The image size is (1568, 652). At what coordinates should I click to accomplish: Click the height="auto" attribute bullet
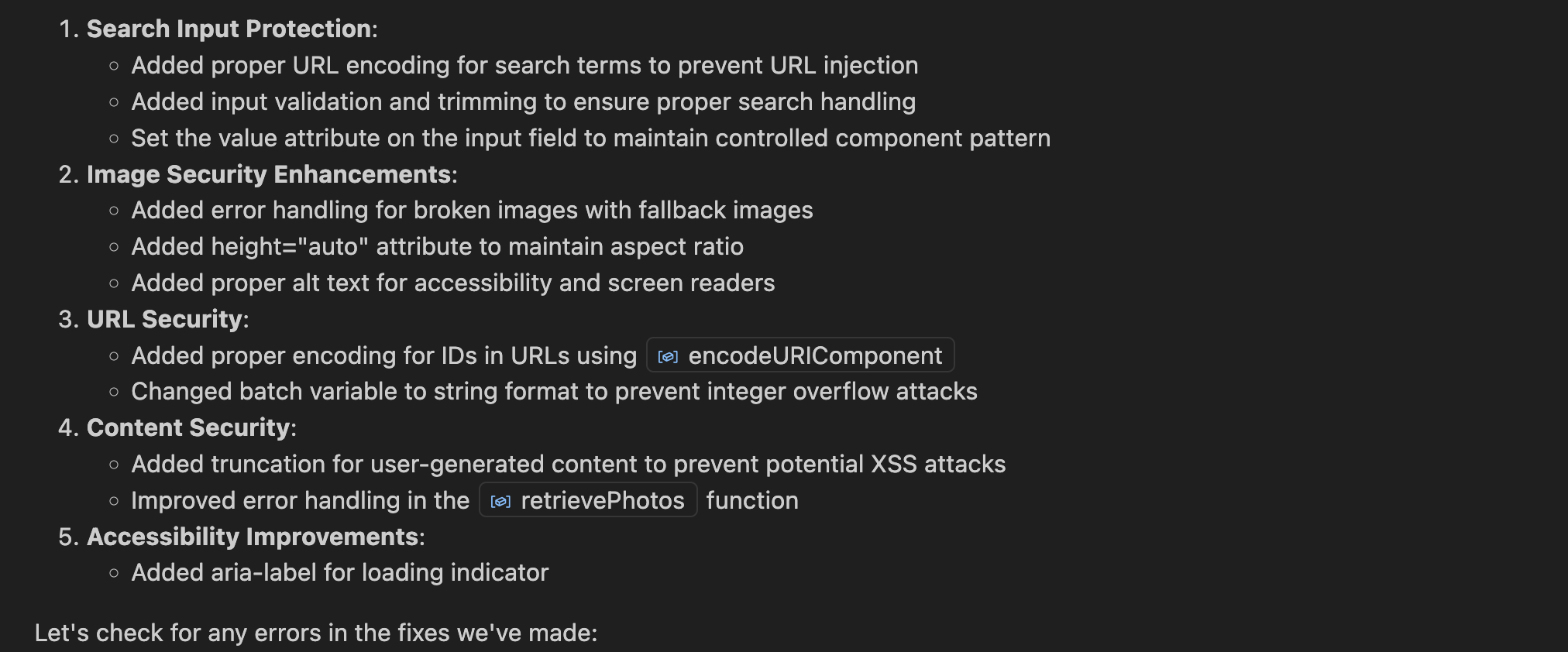click(437, 246)
